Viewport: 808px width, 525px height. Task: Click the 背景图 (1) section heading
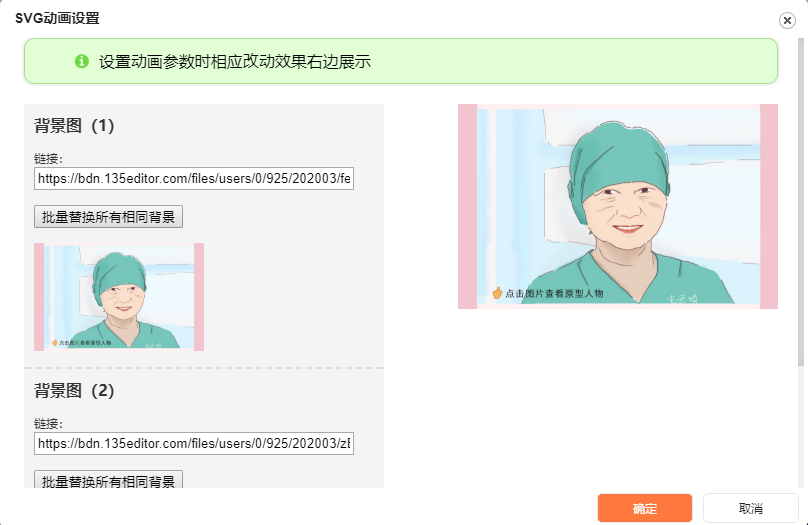click(x=74, y=126)
